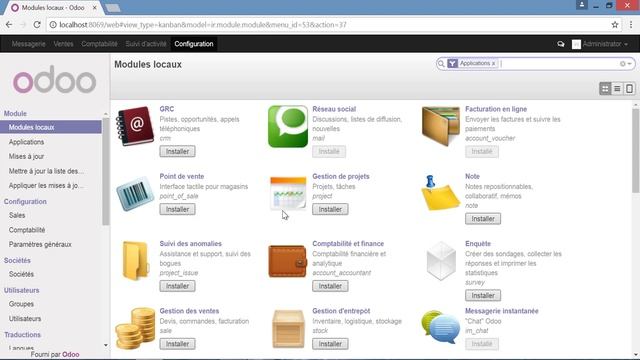Screen dimensions: 640x360
Task: Install the Gestion d'entrepôt module
Action: [330, 344]
